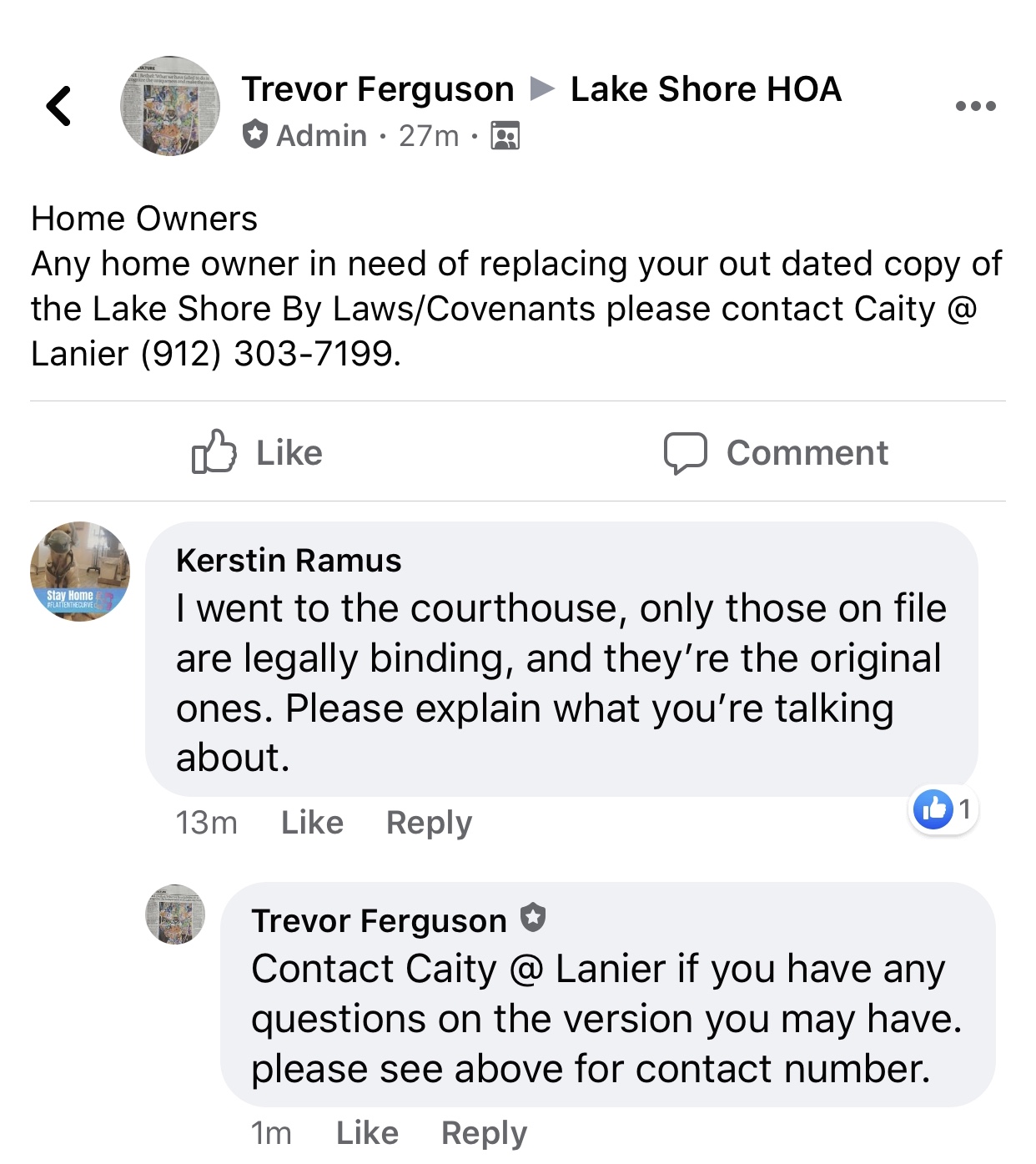This screenshot has height=1164, width=1036.
Task: Open the Lake Shore HOA group page
Action: coord(706,89)
